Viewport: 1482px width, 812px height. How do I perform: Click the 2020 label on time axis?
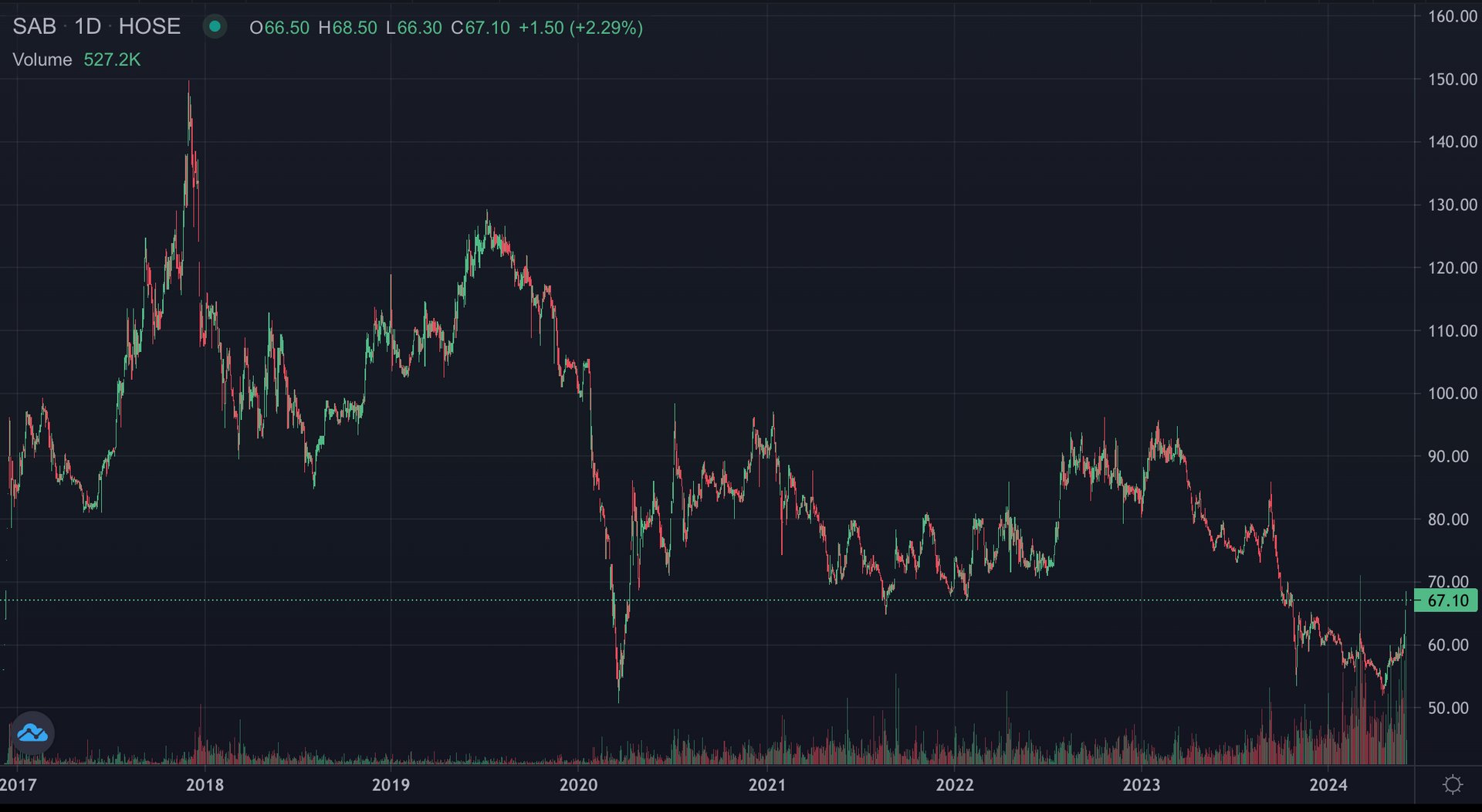coord(578,785)
